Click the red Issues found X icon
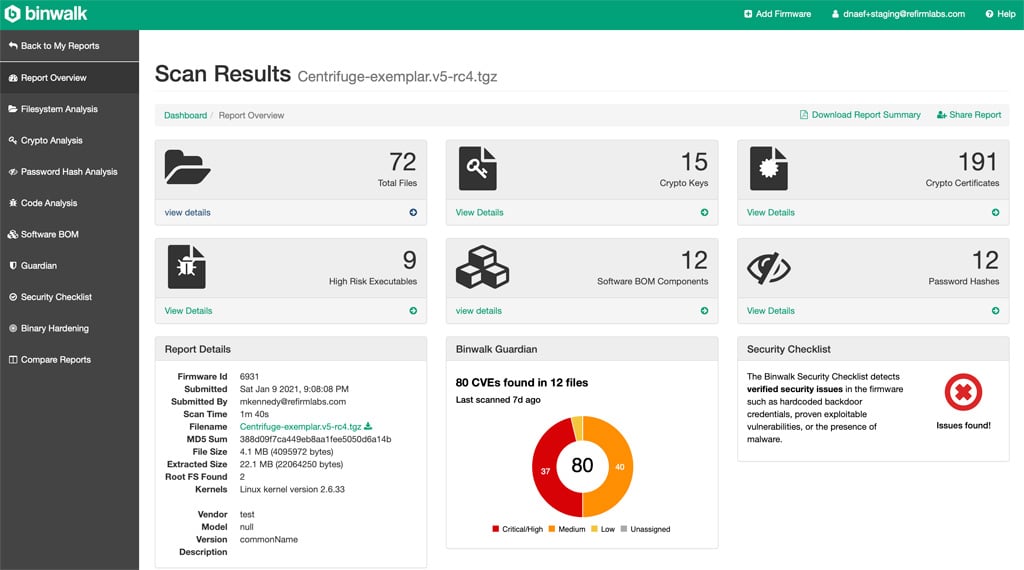1024x570 pixels. click(963, 393)
